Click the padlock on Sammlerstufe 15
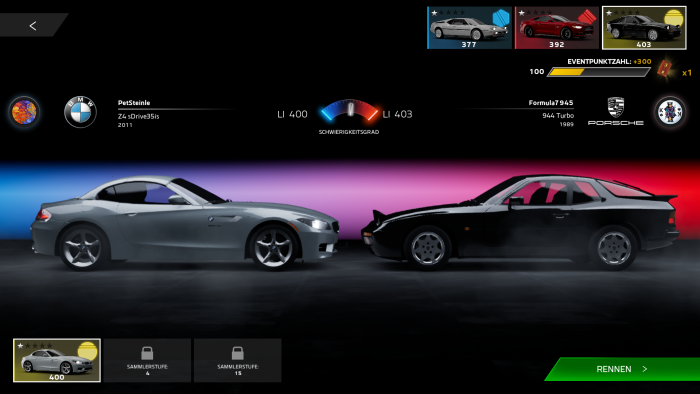 [238, 353]
